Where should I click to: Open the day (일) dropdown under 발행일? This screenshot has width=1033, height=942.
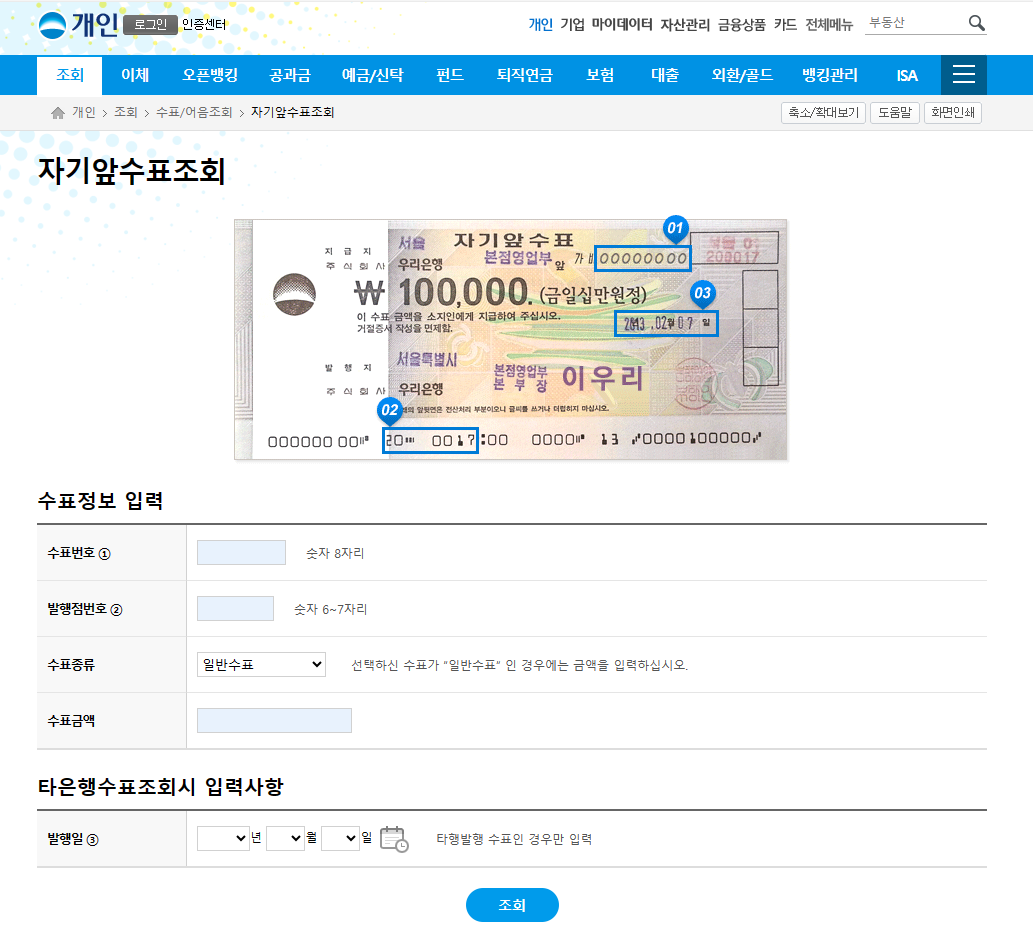(x=339, y=838)
